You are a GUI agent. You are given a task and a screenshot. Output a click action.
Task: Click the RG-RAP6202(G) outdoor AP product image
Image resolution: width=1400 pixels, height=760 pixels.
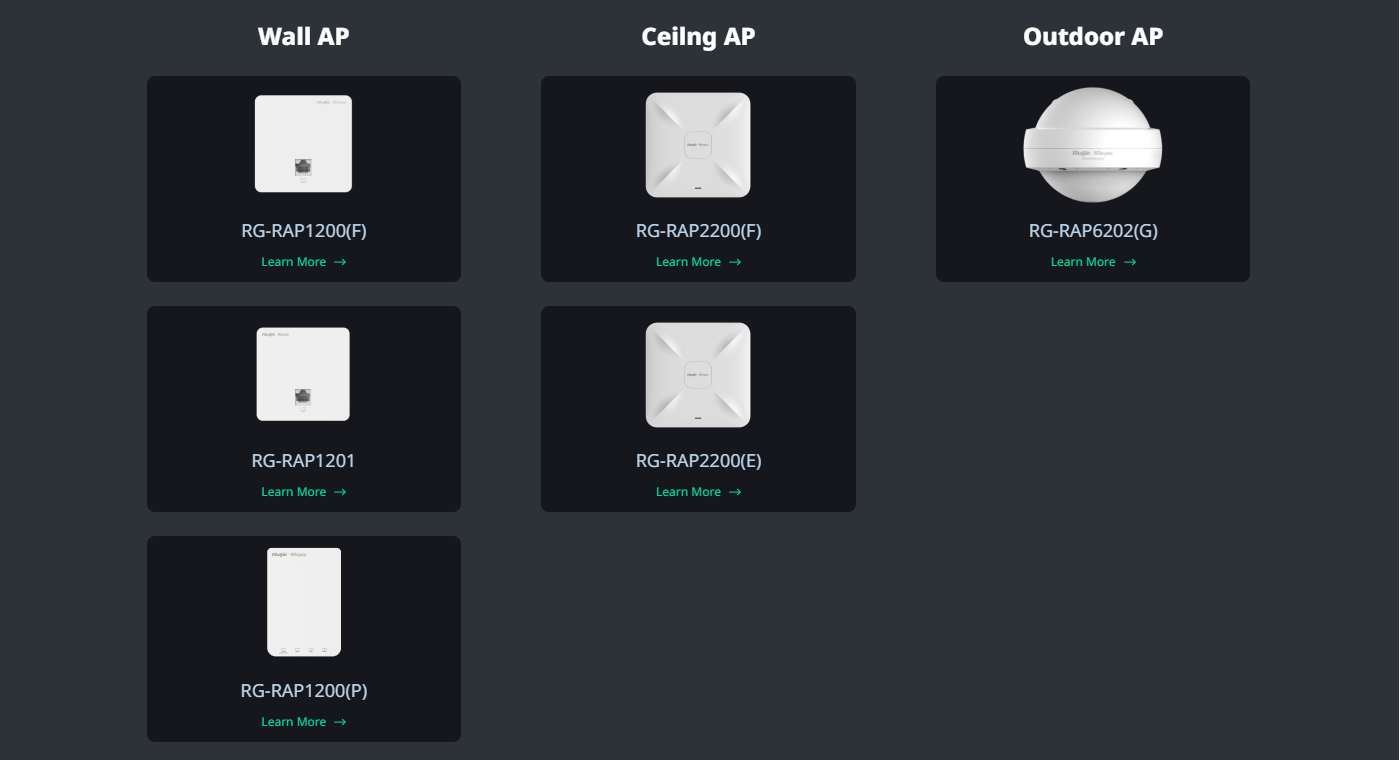[1093, 145]
